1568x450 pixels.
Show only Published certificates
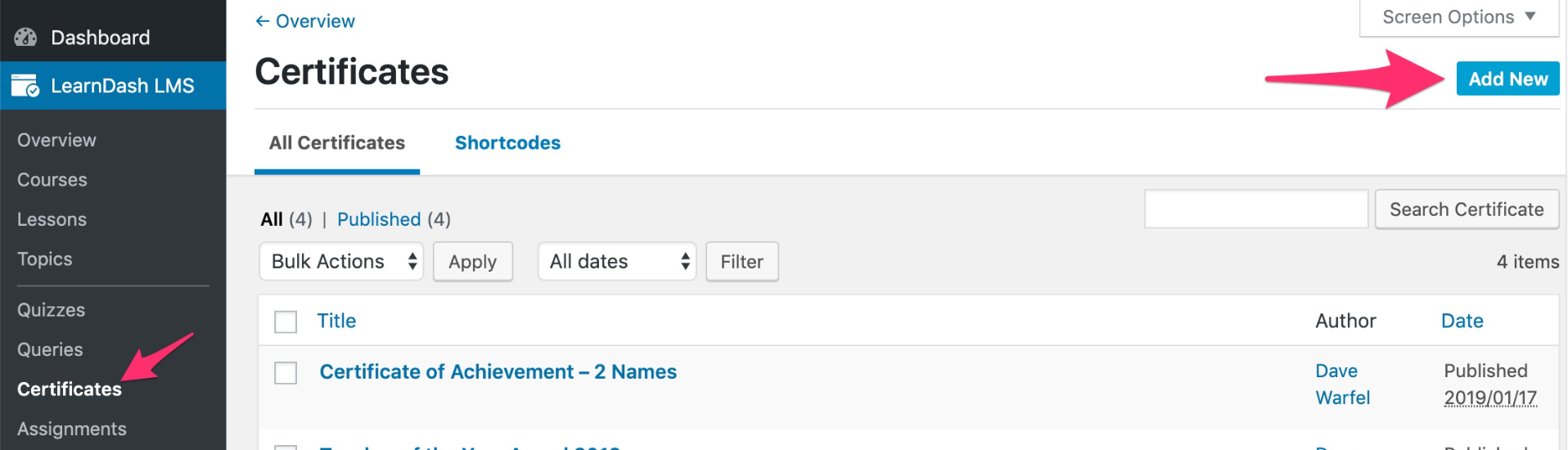point(379,219)
